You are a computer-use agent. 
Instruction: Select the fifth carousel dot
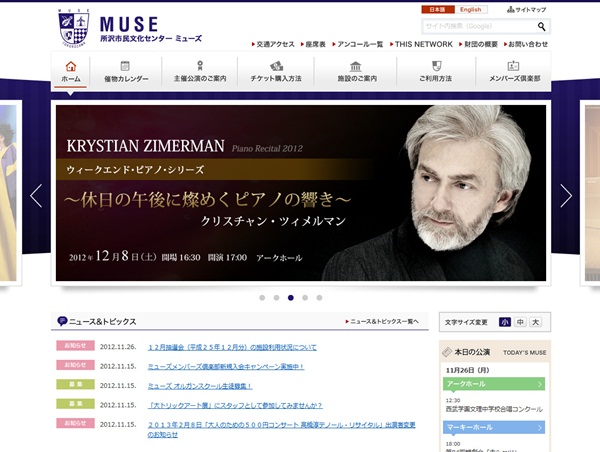[319, 298]
